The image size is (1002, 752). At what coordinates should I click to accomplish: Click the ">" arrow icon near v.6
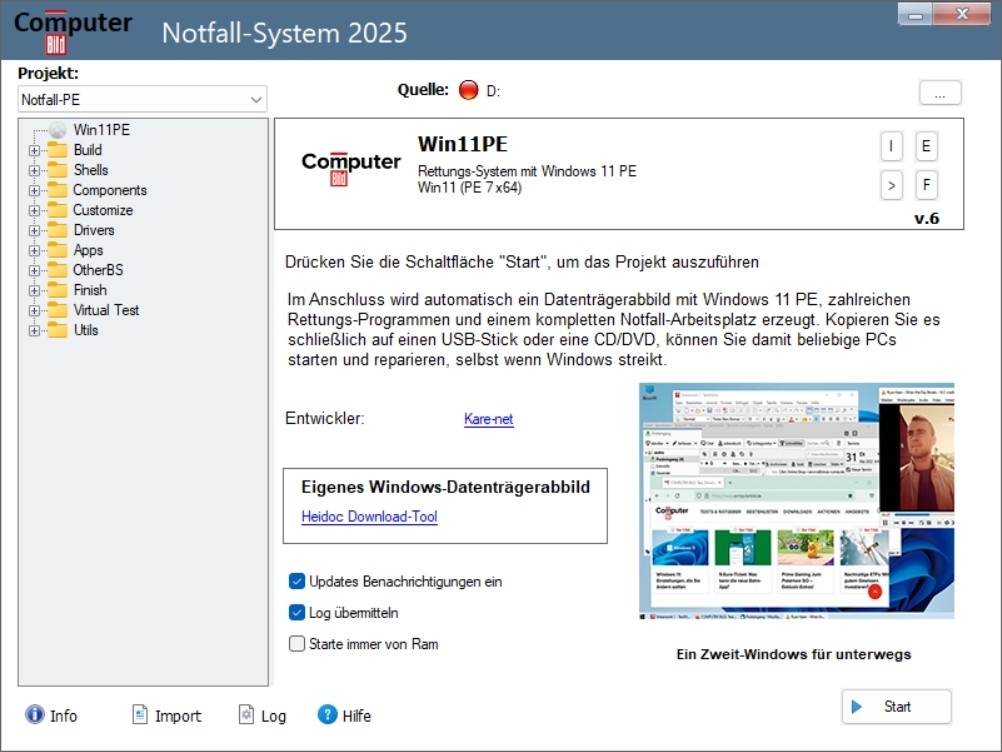(x=890, y=185)
